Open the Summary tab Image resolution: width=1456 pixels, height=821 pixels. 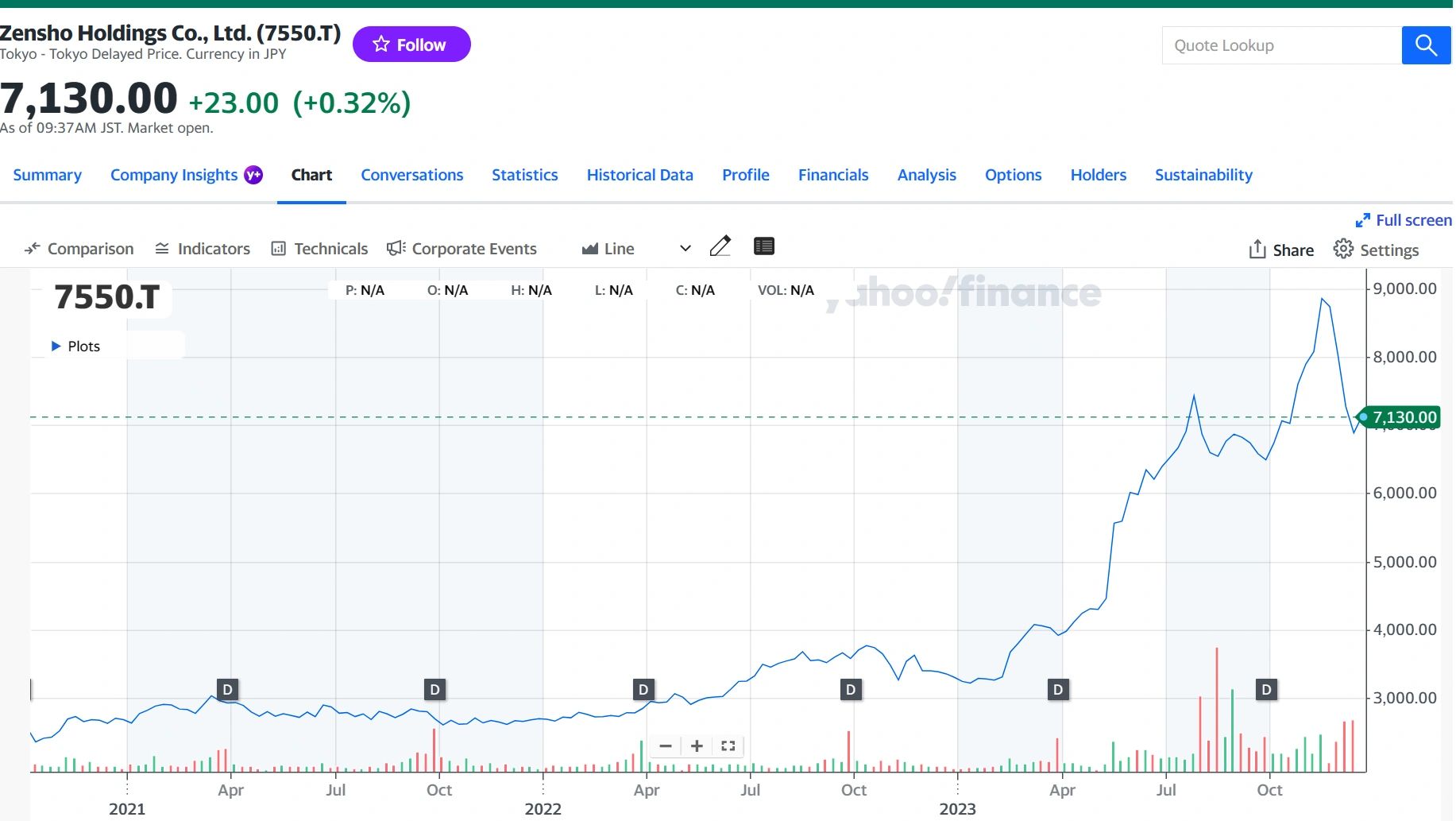(x=47, y=175)
